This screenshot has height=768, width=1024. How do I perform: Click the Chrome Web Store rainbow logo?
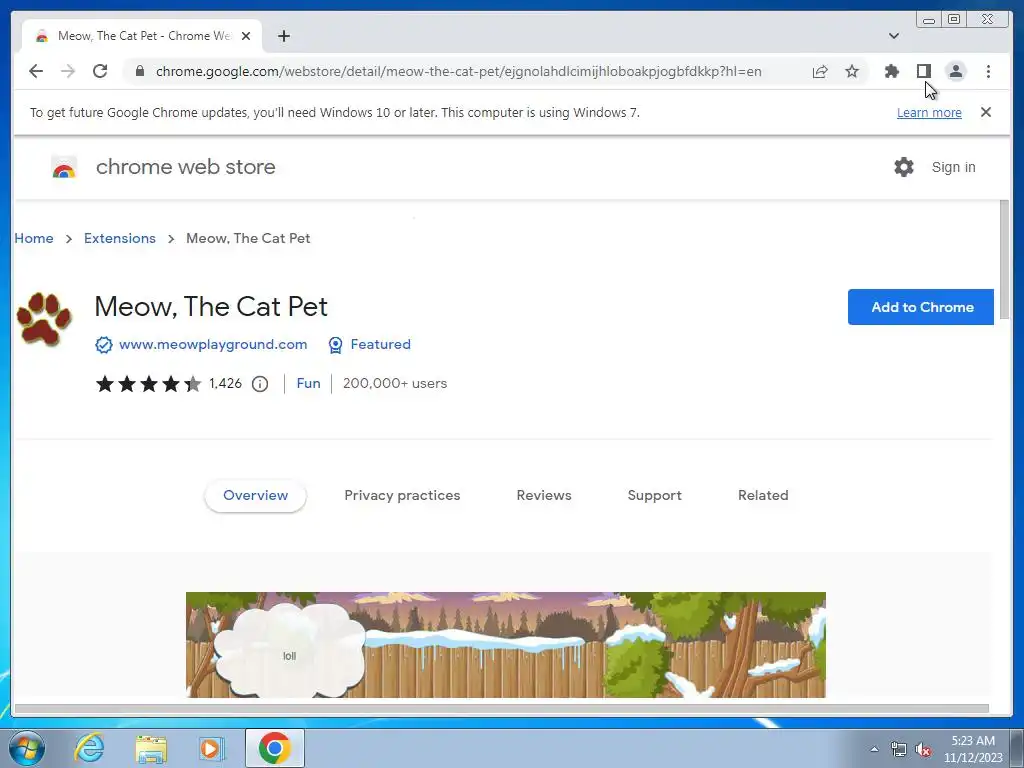(x=64, y=167)
